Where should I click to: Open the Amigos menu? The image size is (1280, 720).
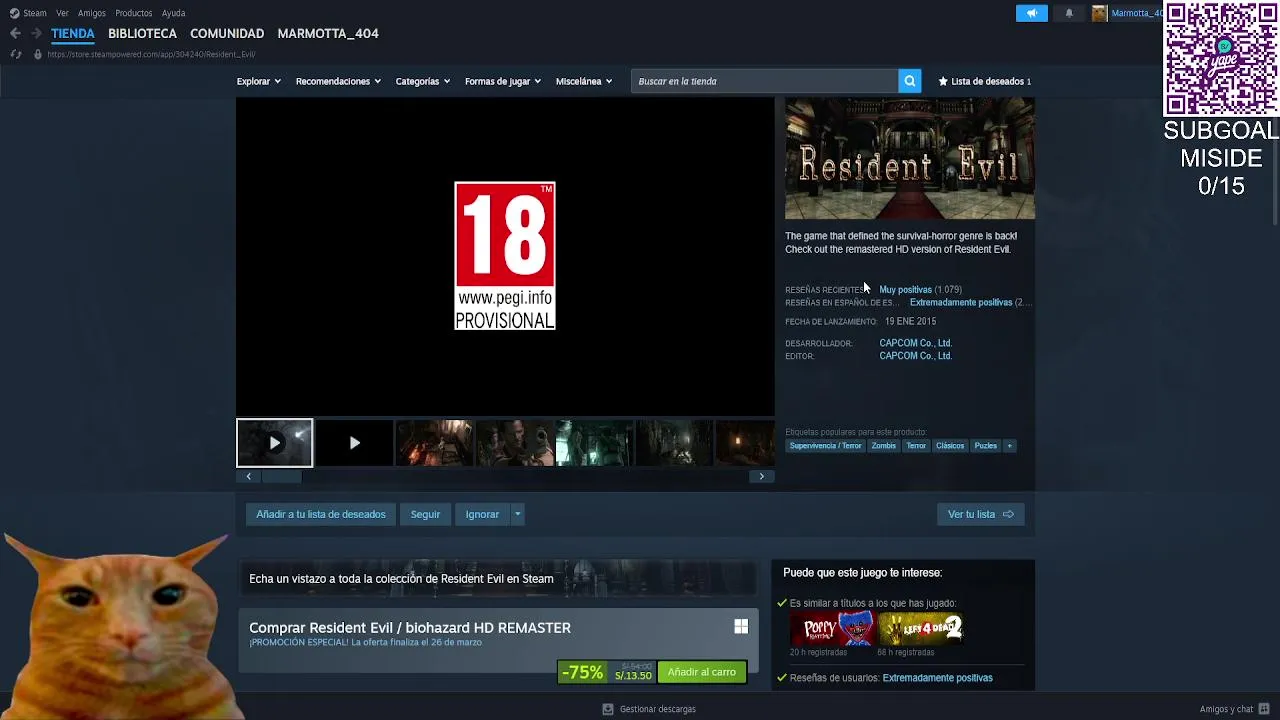click(x=92, y=13)
